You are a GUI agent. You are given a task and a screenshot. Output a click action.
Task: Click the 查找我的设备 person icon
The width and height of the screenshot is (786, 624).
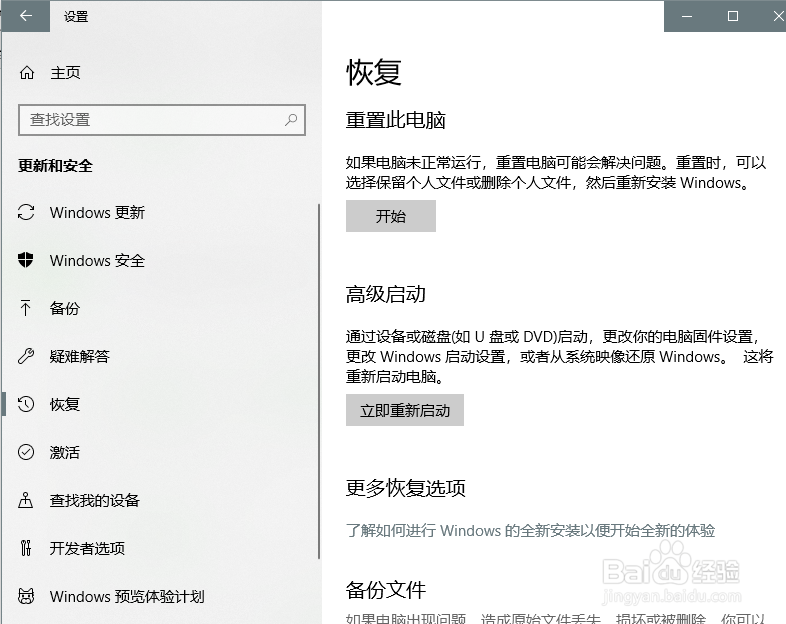pos(26,500)
